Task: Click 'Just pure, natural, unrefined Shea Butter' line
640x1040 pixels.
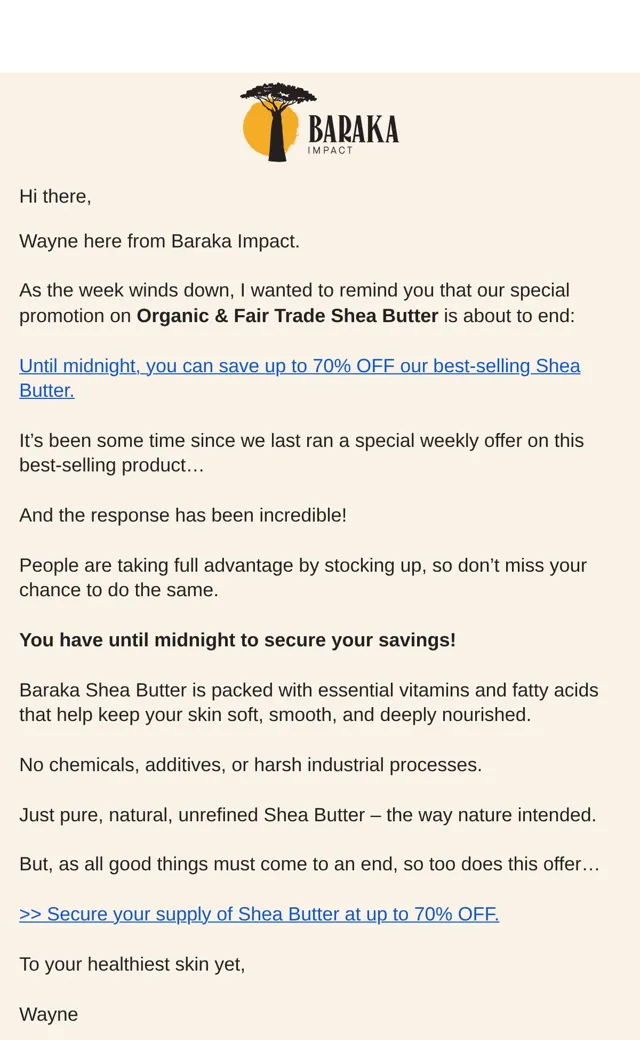Action: pyautogui.click(x=308, y=814)
